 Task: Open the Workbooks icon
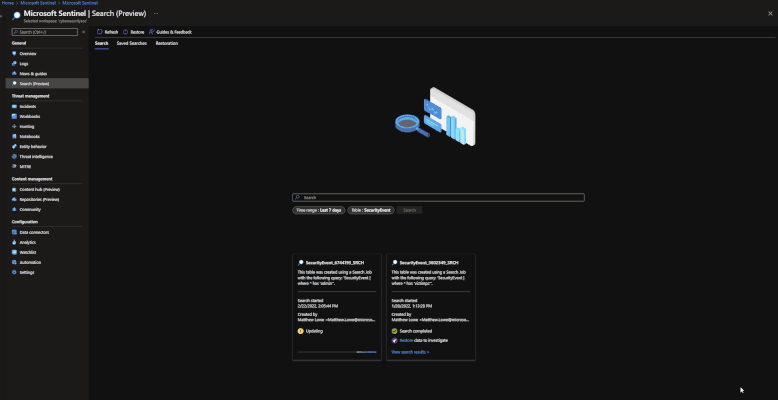[x=14, y=116]
